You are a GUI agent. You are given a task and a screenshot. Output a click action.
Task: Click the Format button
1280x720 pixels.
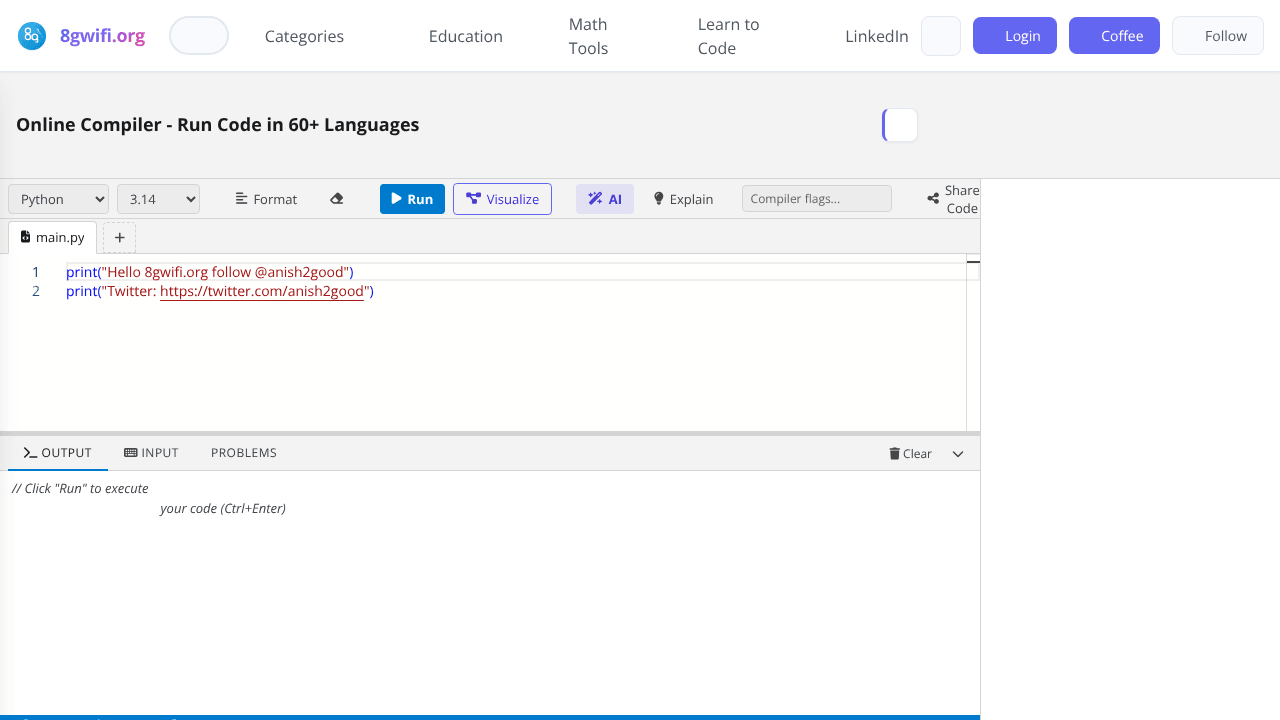pyautogui.click(x=266, y=199)
